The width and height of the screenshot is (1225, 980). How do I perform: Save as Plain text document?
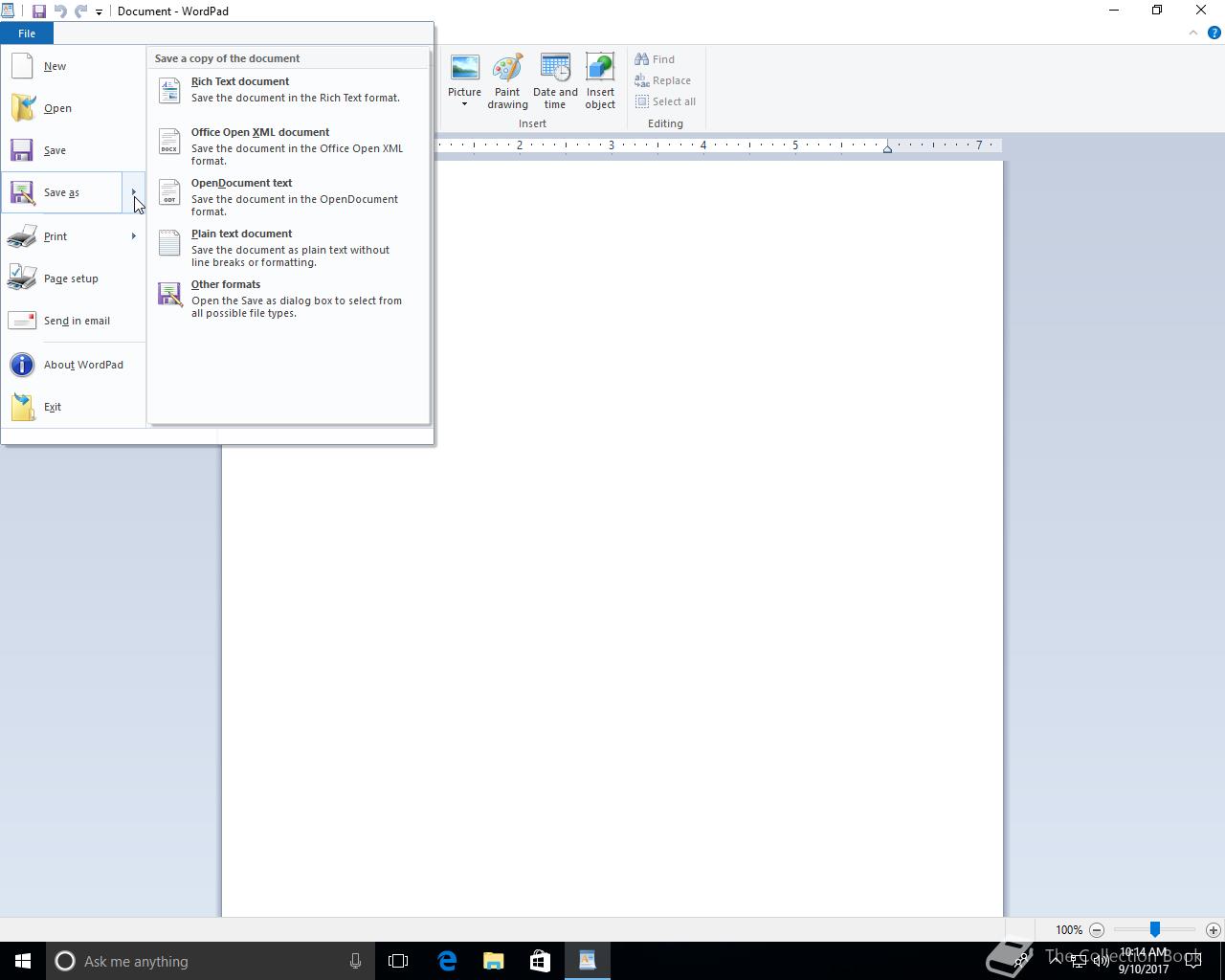click(289, 247)
